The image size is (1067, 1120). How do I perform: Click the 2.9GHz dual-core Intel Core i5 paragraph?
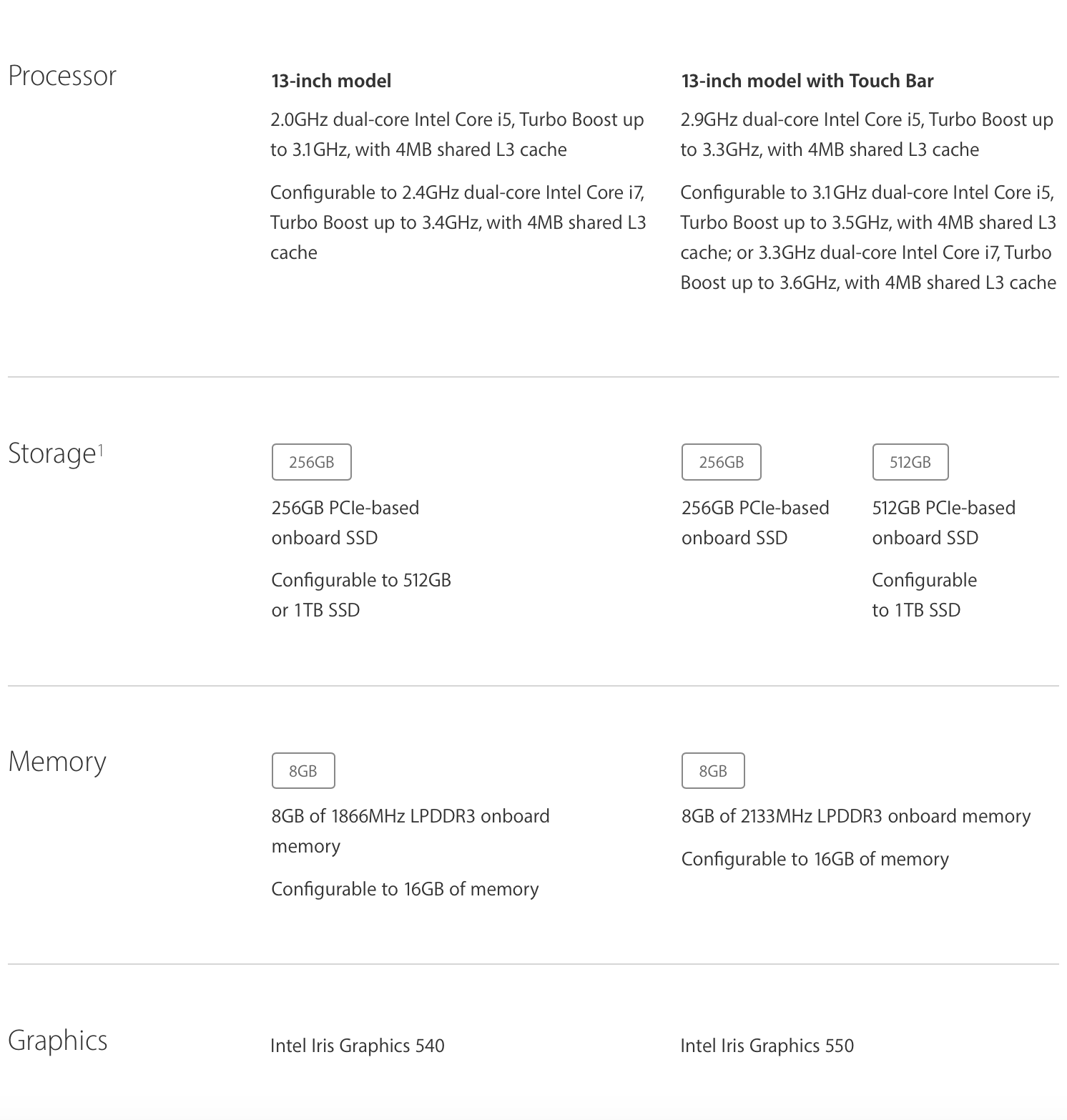point(867,134)
